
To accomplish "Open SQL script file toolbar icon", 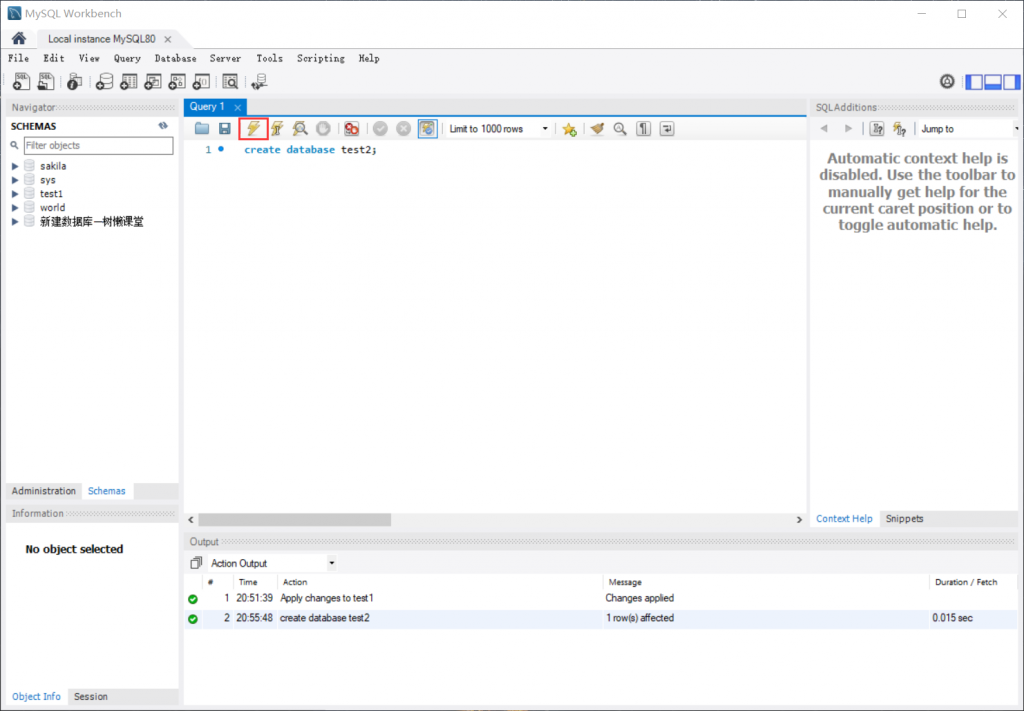I will pos(46,81).
